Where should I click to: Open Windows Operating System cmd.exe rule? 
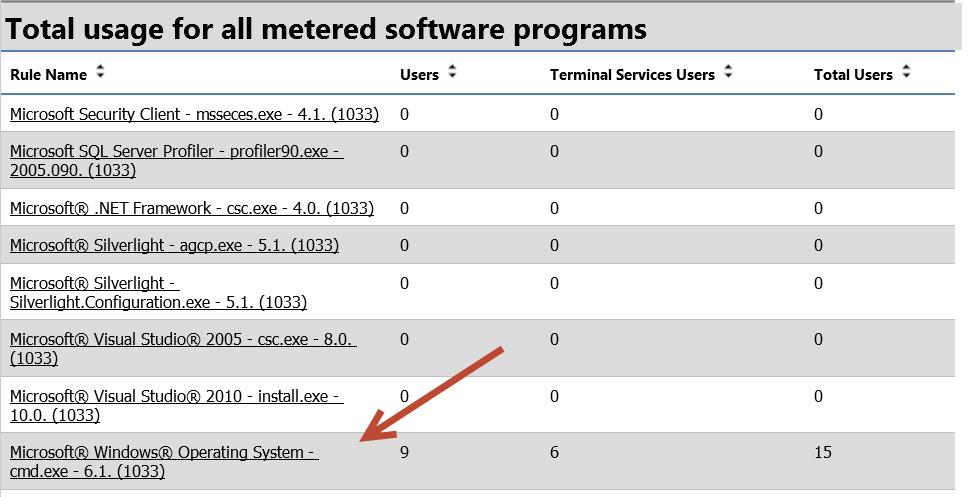click(164, 461)
